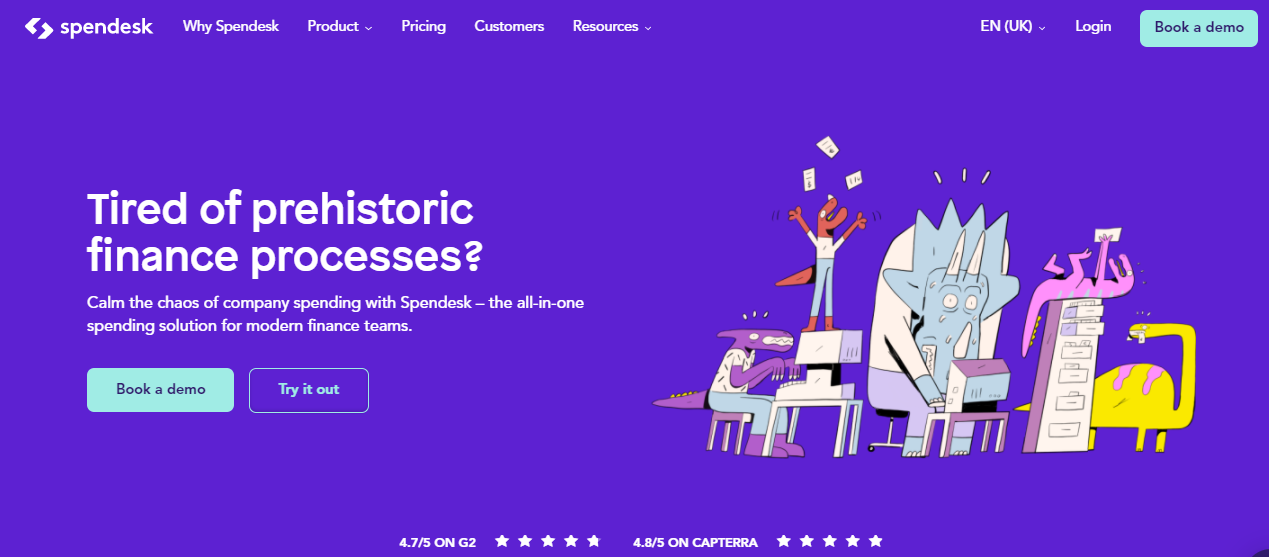
Task: Click the first star of Capterra rating
Action: pyautogui.click(x=784, y=541)
